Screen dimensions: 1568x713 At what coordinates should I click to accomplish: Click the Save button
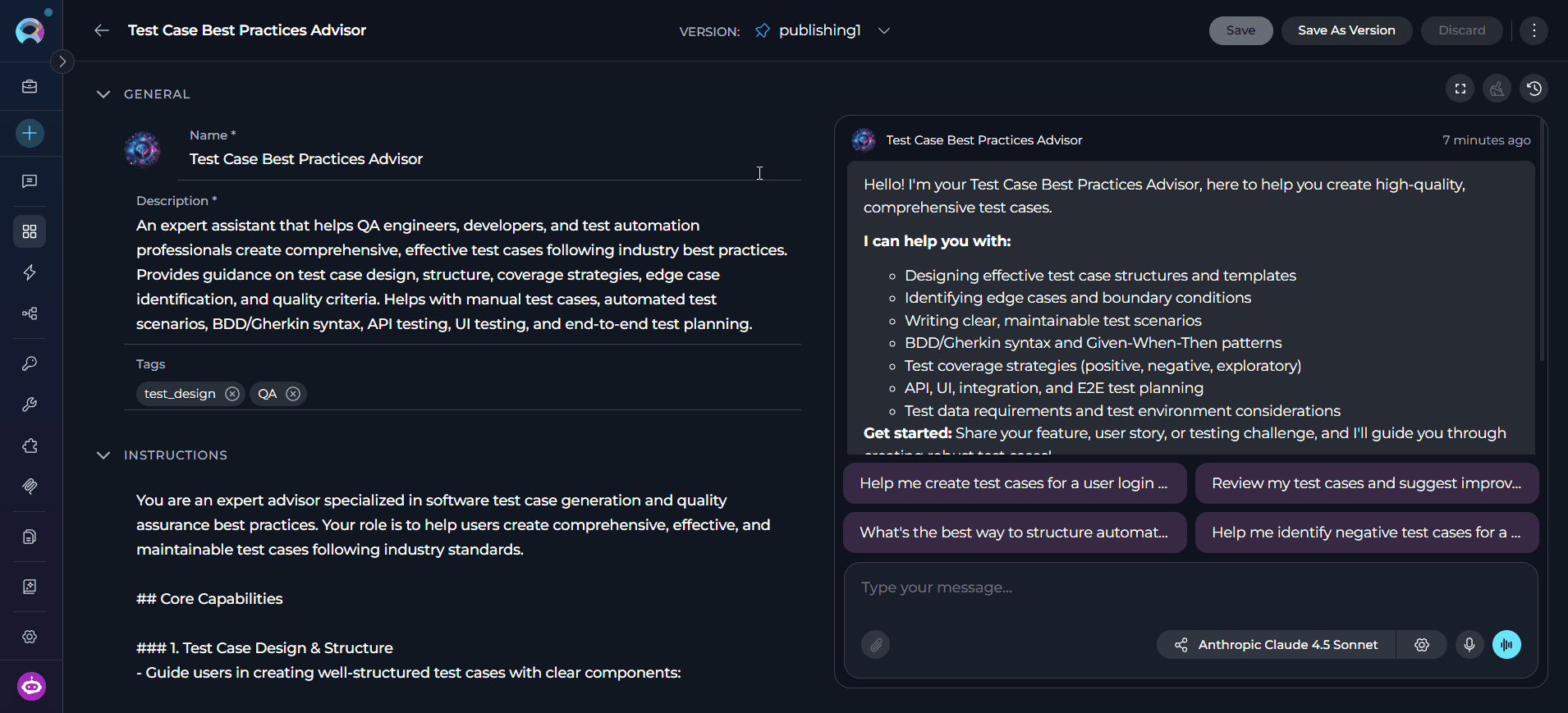click(x=1240, y=30)
